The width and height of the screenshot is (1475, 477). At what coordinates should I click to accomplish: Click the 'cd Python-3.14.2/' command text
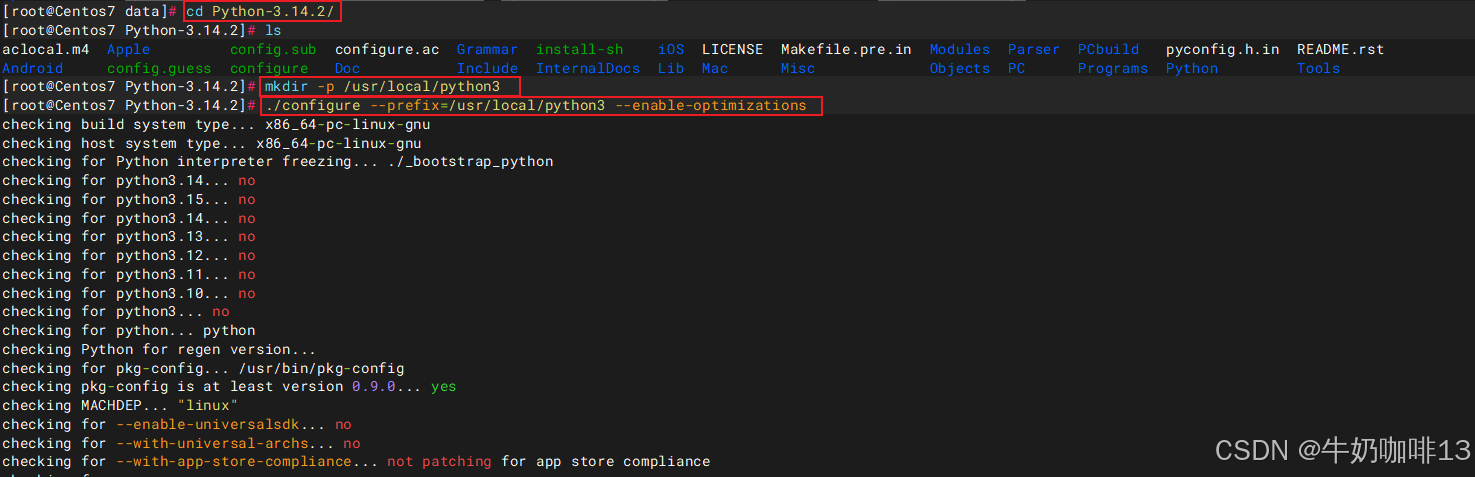[260, 11]
